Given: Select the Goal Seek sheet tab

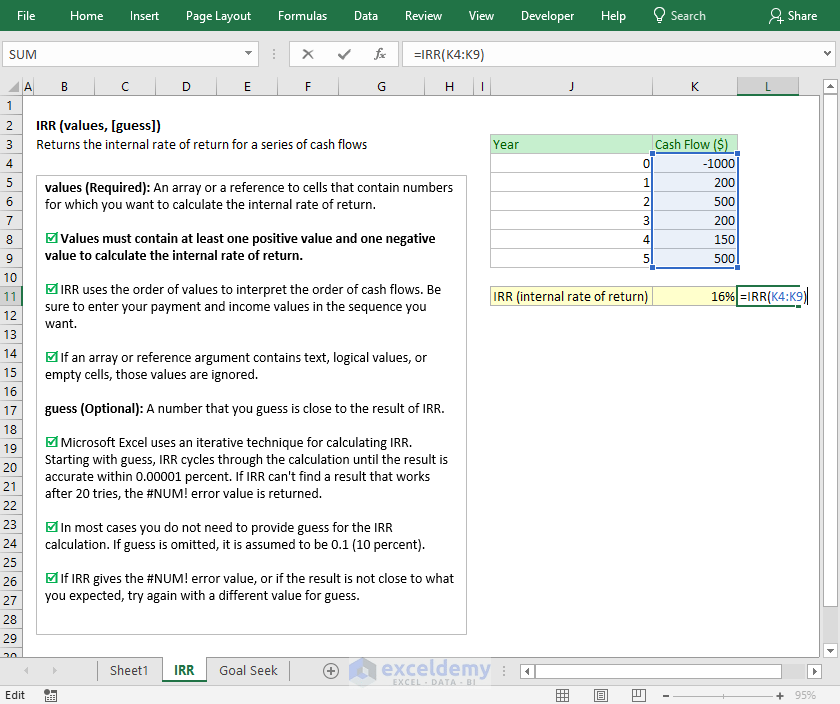Looking at the screenshot, I should point(246,671).
